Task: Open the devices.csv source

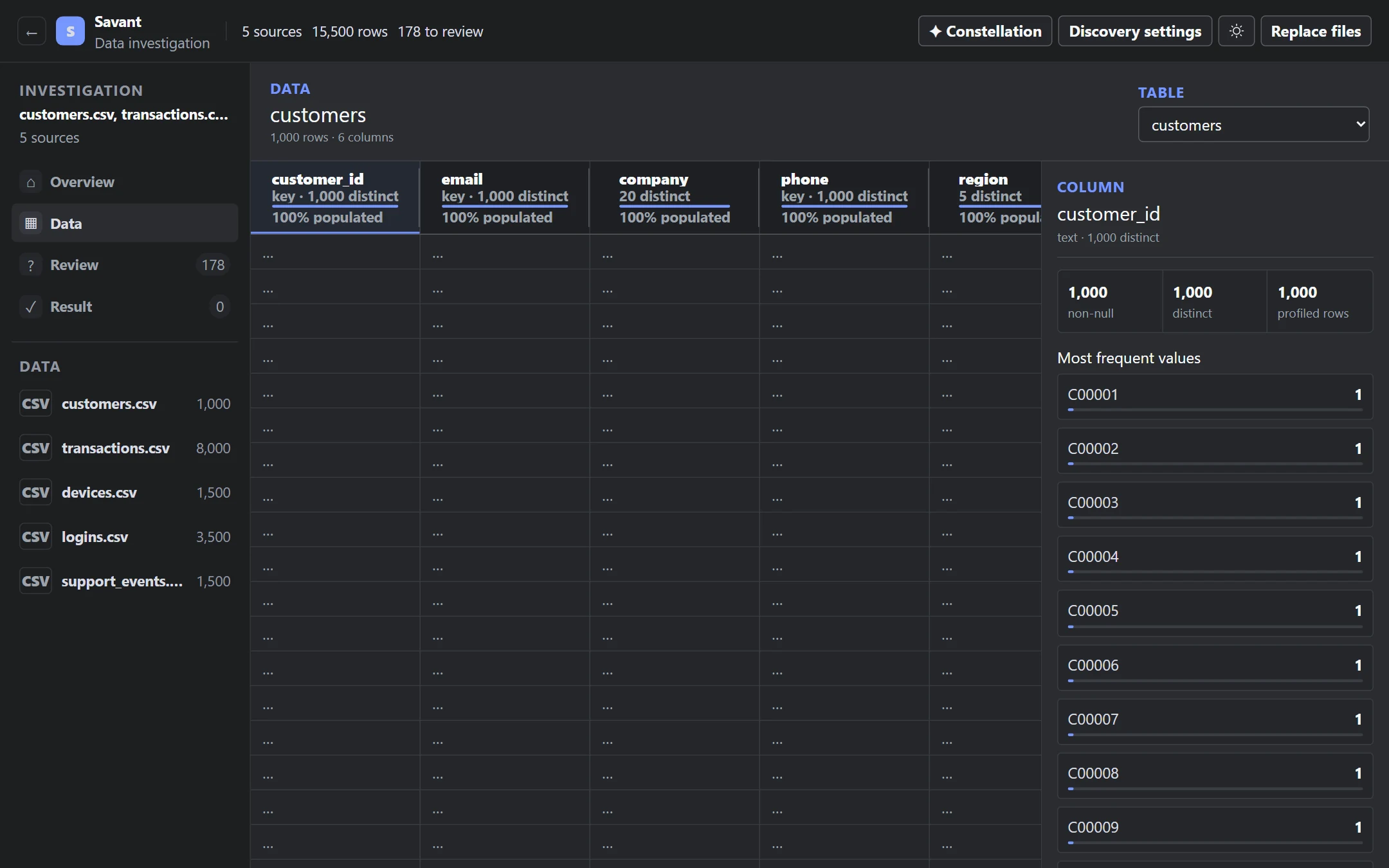Action: 125,493
